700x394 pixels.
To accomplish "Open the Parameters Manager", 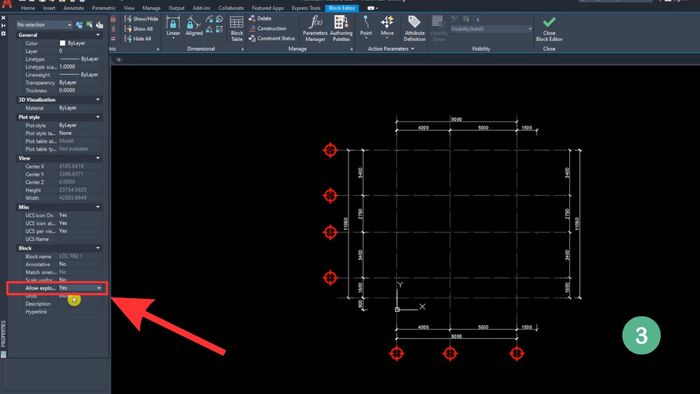I will 315,29.
